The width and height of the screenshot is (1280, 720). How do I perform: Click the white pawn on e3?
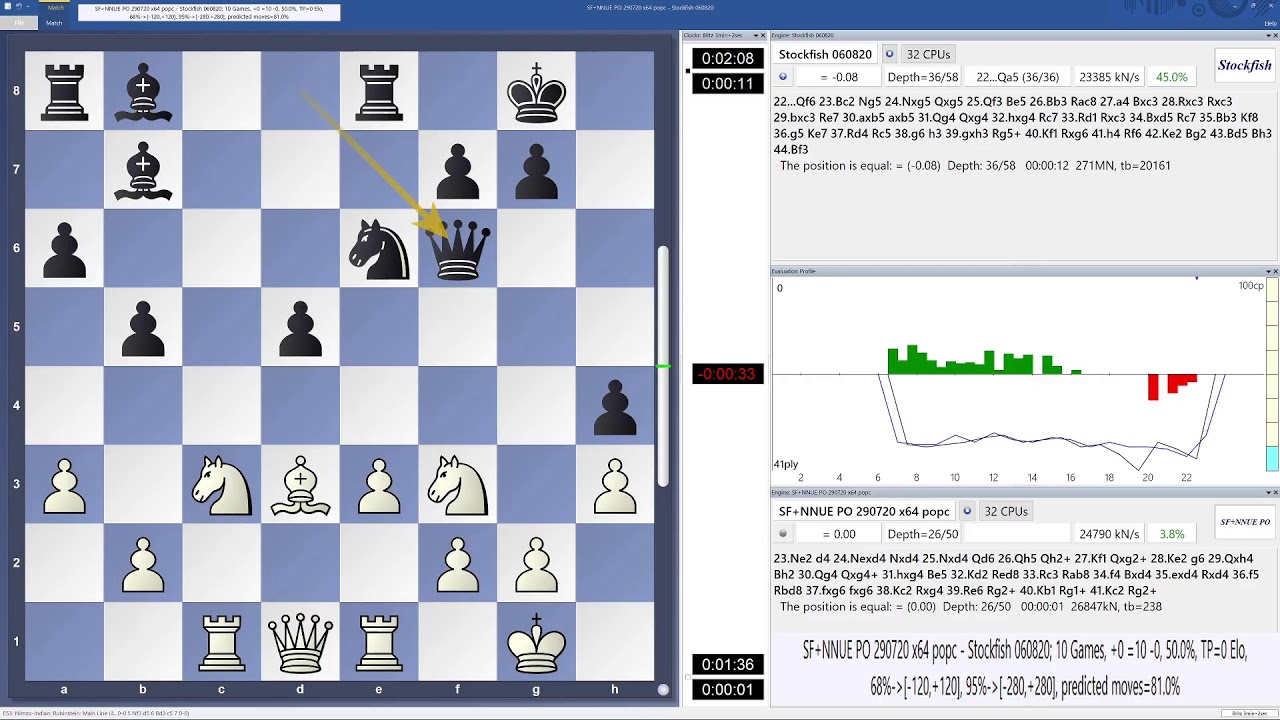pos(379,486)
